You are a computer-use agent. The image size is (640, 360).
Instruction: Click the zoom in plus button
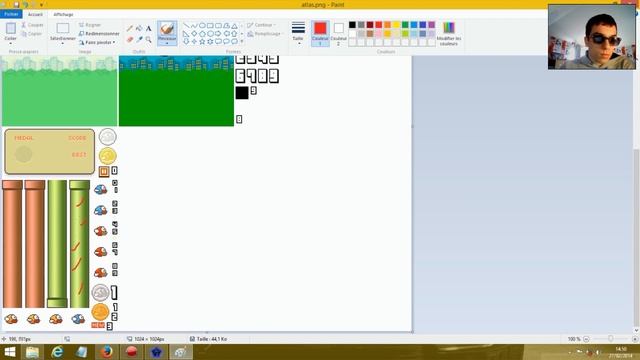635,339
